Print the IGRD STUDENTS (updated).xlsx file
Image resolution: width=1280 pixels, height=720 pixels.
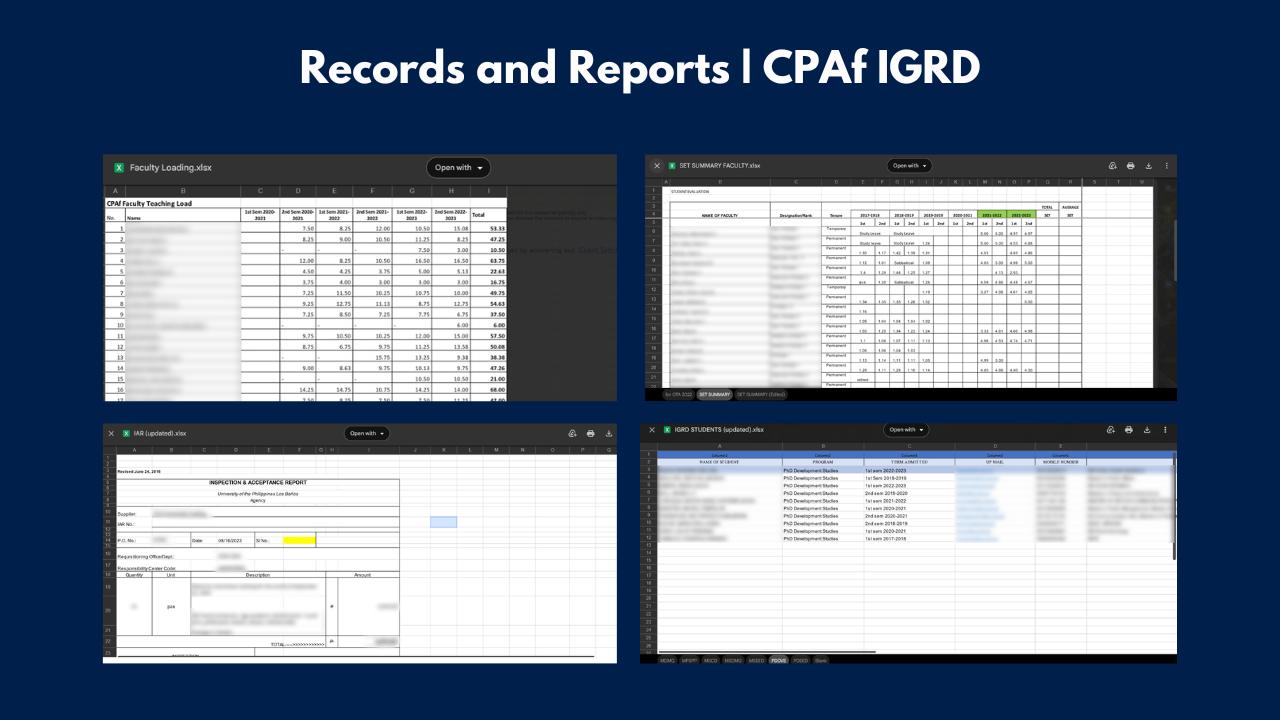[x=1130, y=430]
